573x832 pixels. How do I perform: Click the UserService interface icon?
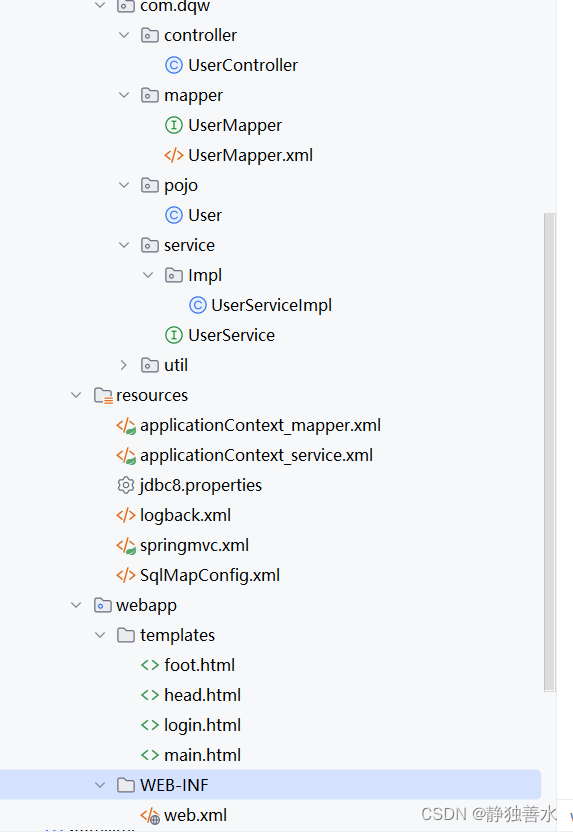(x=174, y=335)
